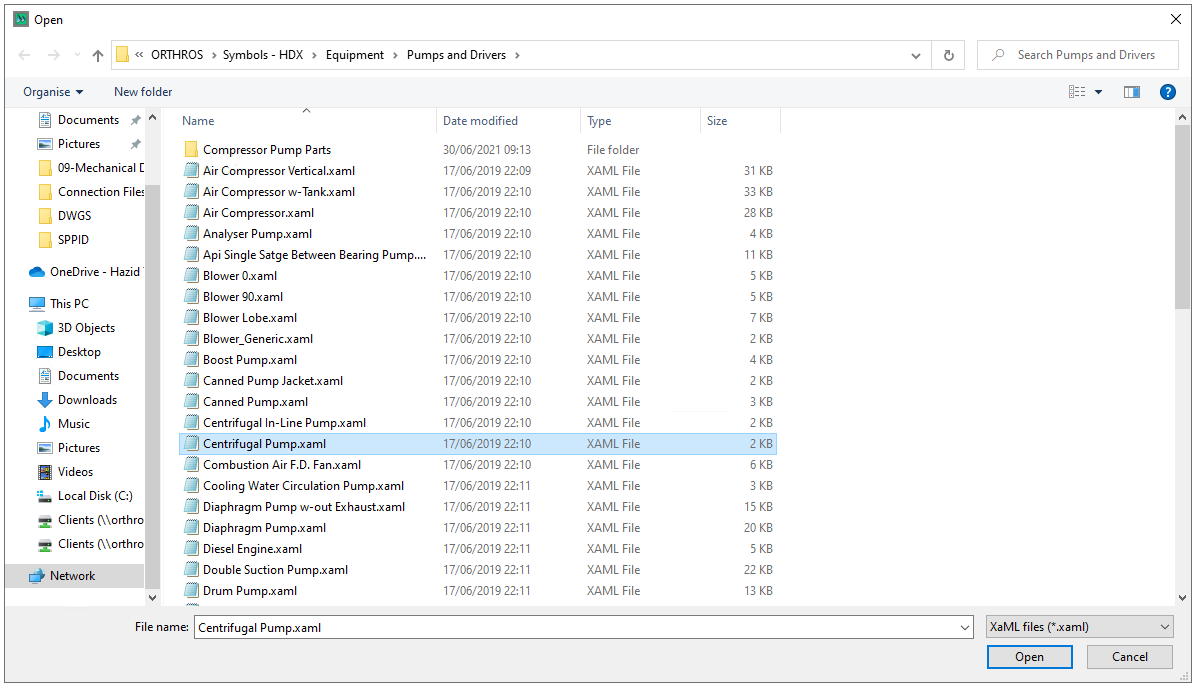Click the Up one level arrow

pos(98,56)
